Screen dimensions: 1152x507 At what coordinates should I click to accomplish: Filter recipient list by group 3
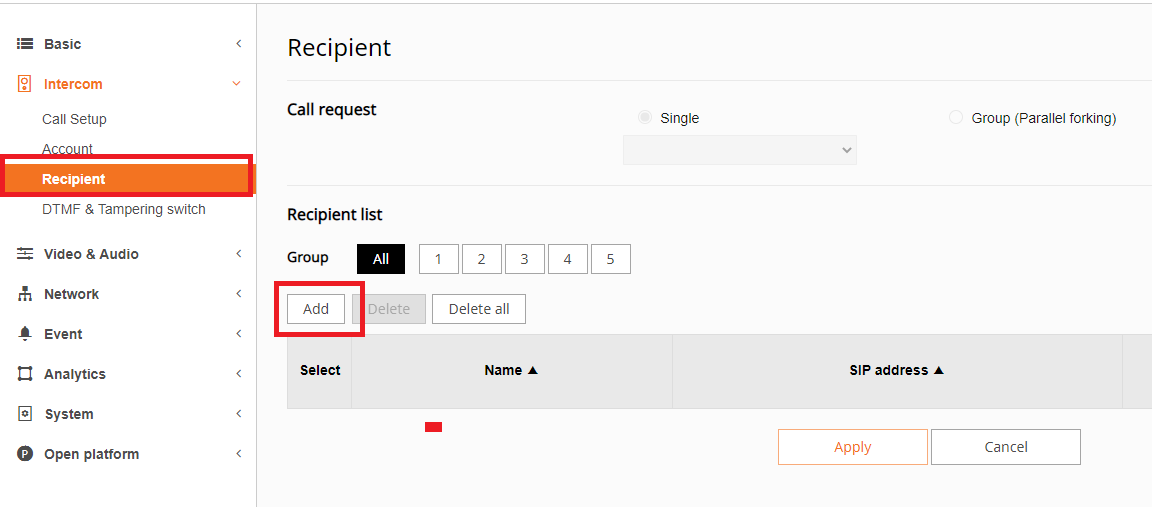[x=524, y=259]
